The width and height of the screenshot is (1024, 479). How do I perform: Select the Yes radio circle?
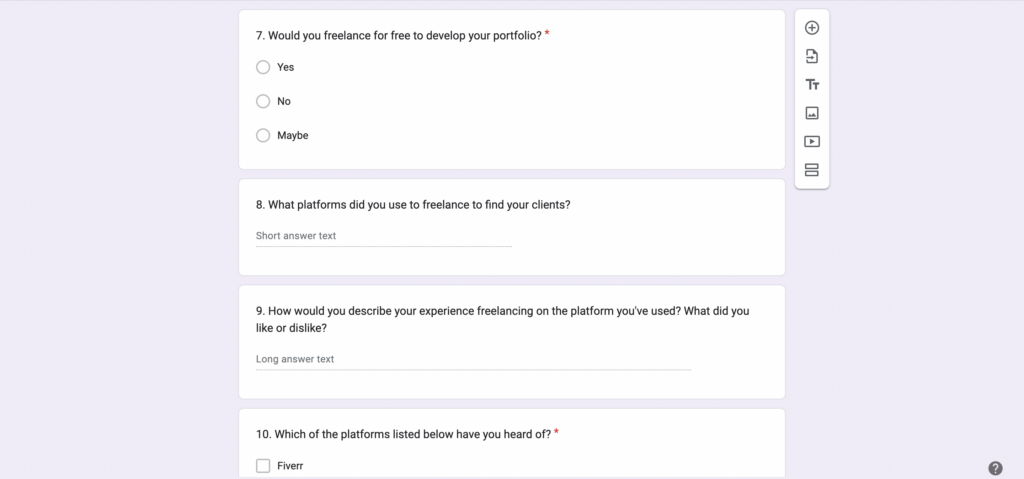pyautogui.click(x=263, y=67)
